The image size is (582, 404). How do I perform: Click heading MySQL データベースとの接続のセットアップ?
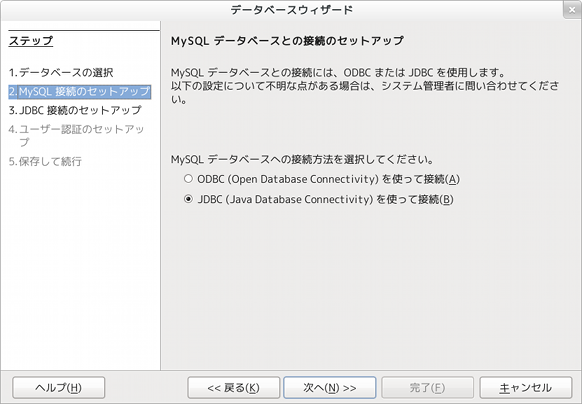pyautogui.click(x=287, y=40)
